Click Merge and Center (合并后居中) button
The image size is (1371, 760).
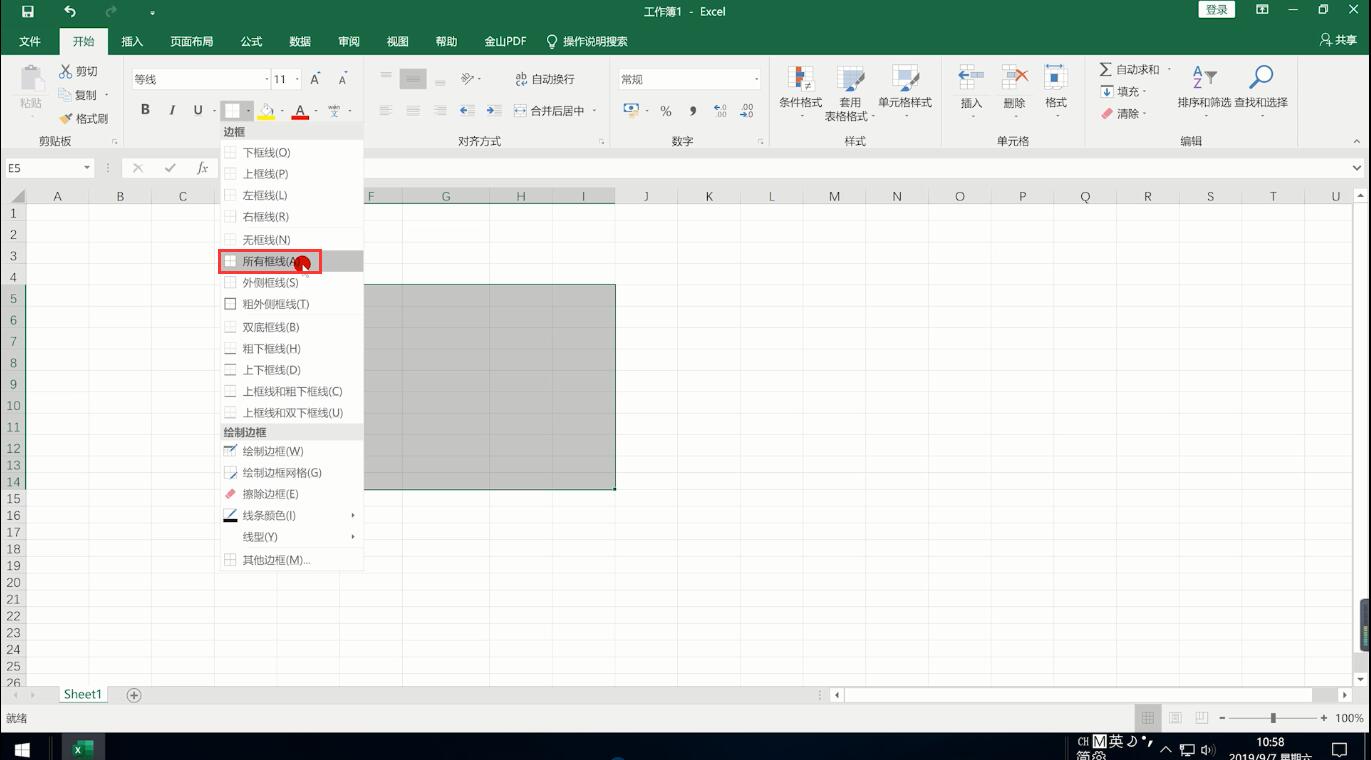[x=549, y=111]
